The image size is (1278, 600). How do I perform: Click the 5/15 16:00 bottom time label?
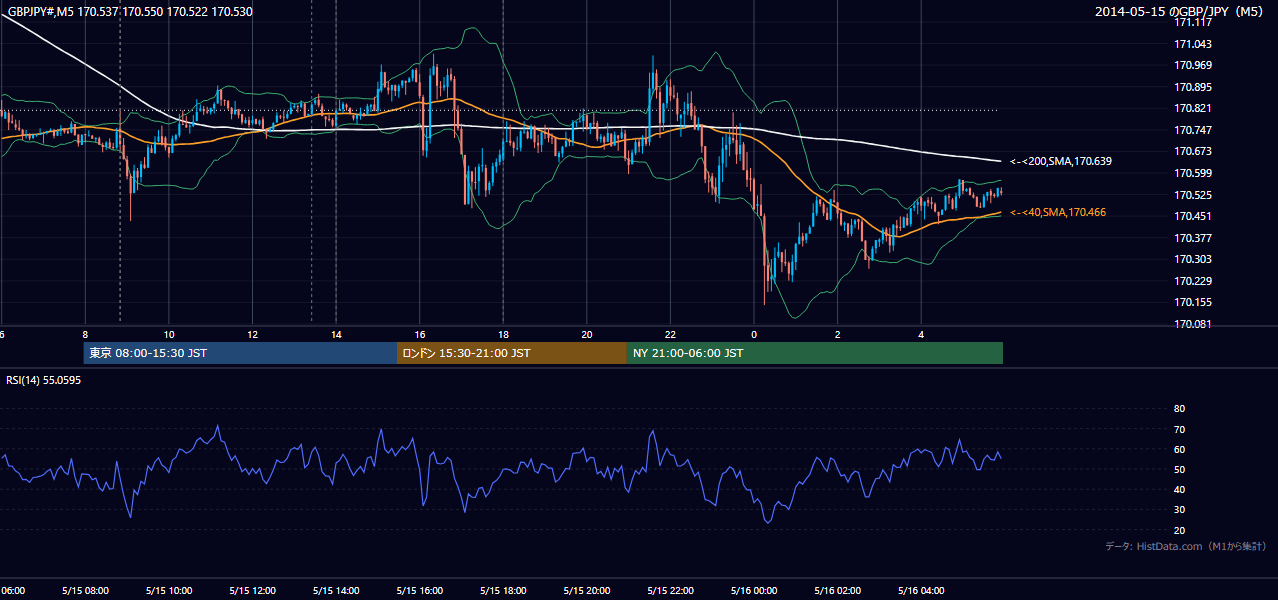419,590
